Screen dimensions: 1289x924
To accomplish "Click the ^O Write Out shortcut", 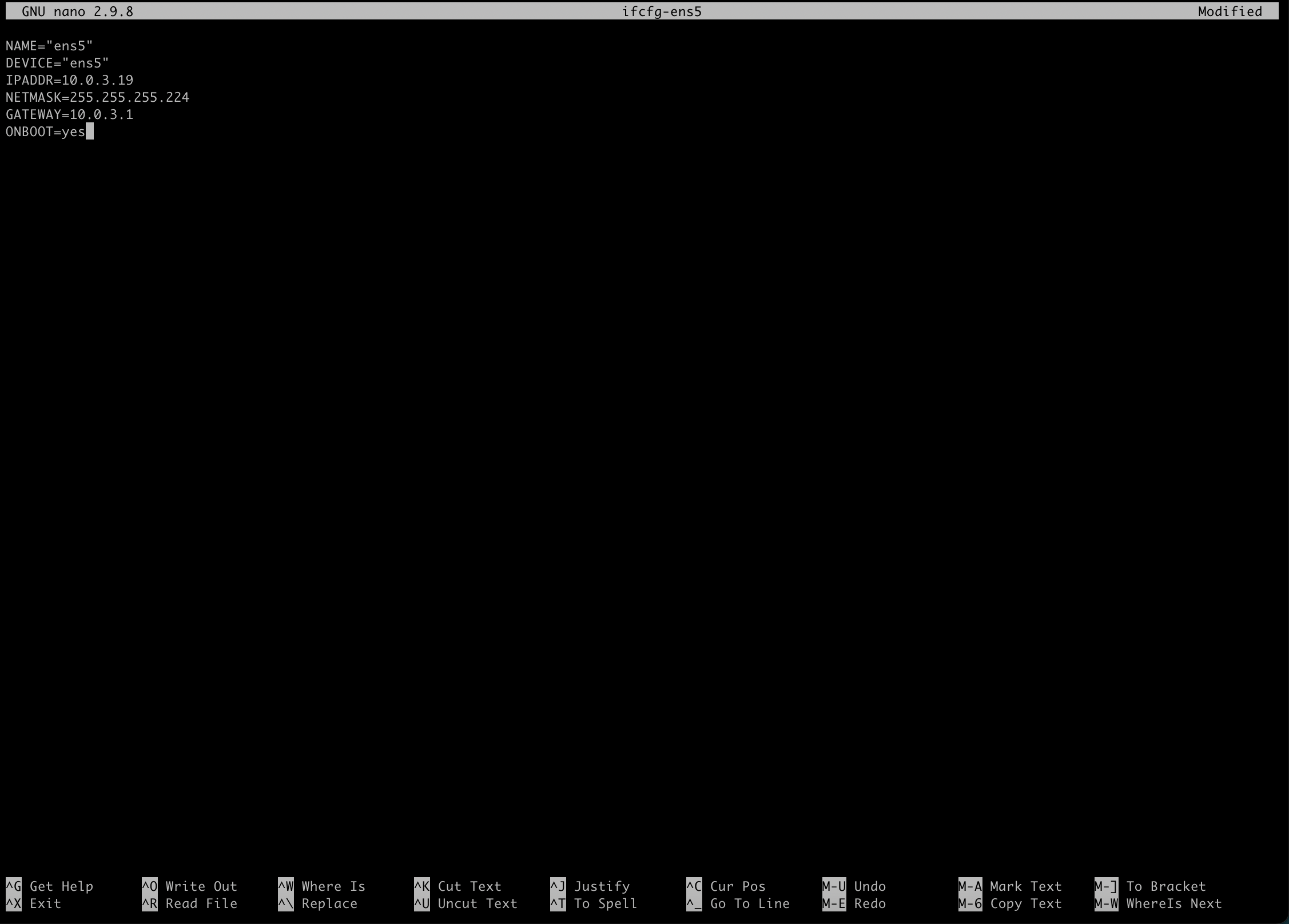I will pyautogui.click(x=189, y=886).
